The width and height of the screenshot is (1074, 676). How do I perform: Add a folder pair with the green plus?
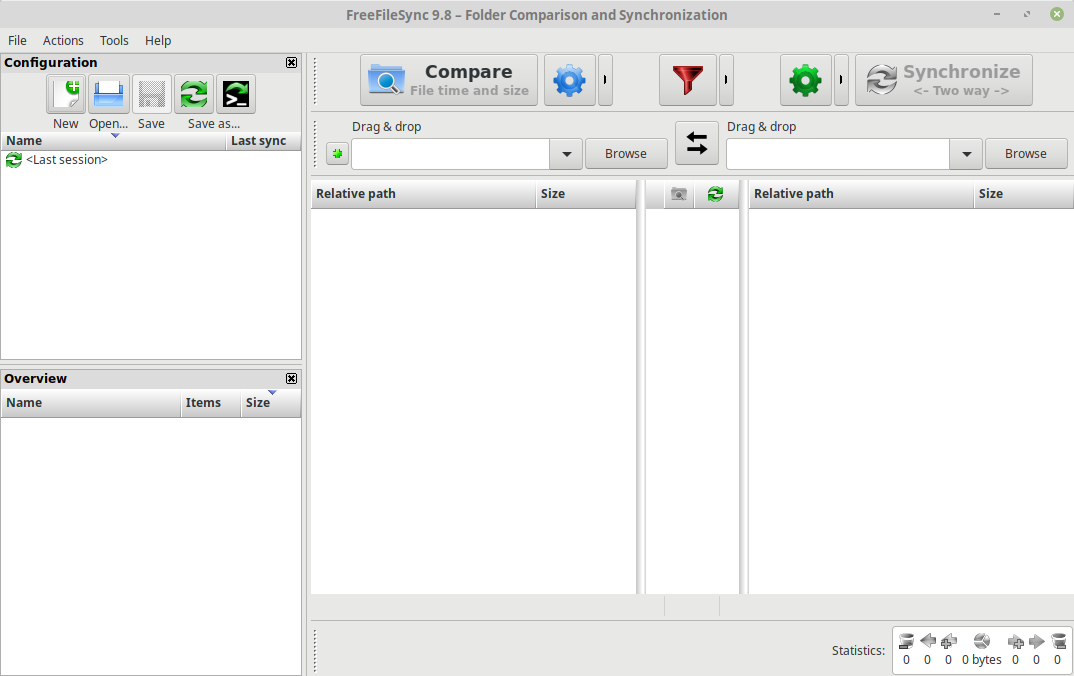pyautogui.click(x=337, y=153)
